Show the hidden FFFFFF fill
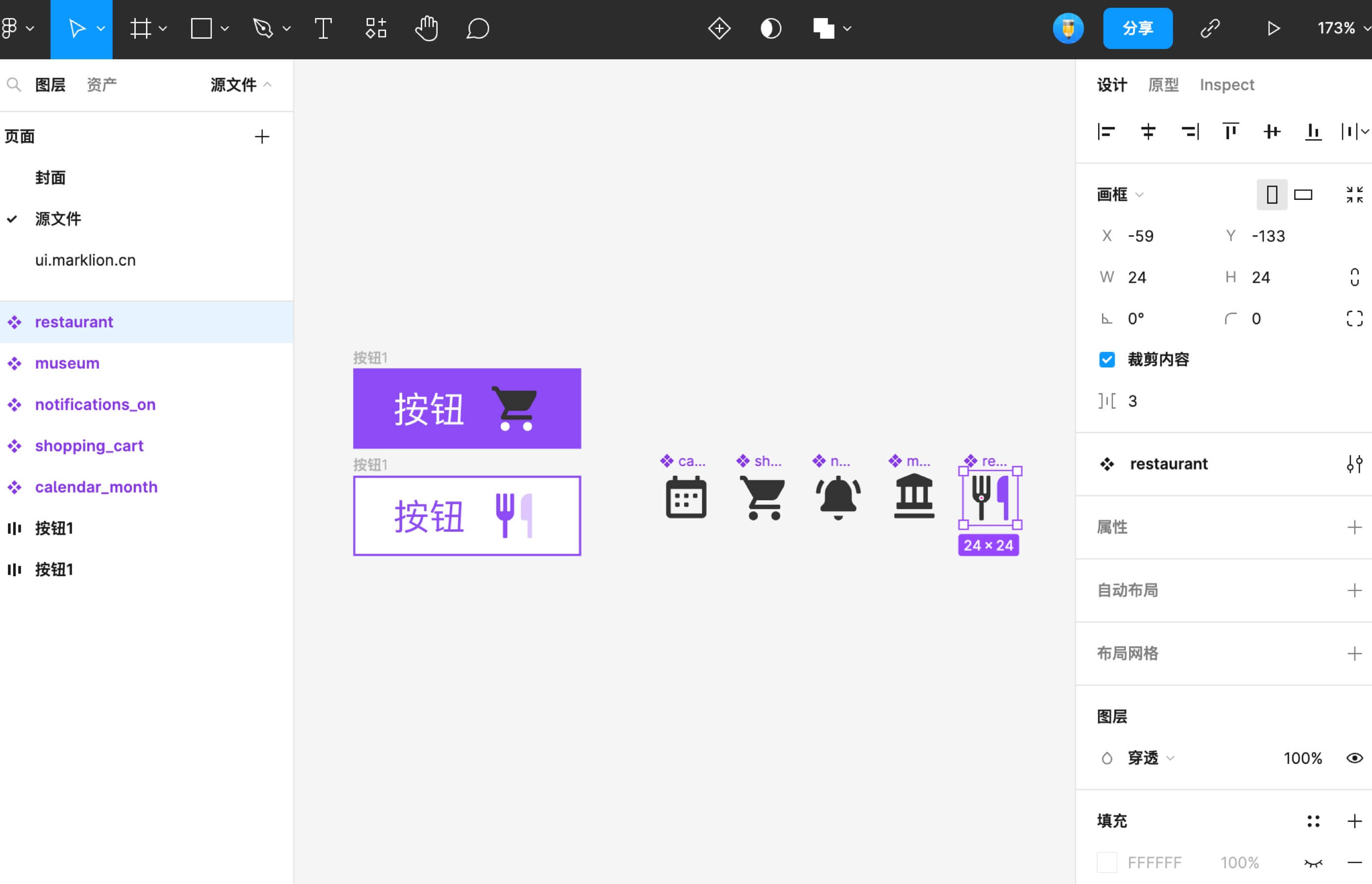Viewport: 1372px width, 884px height. (1313, 863)
